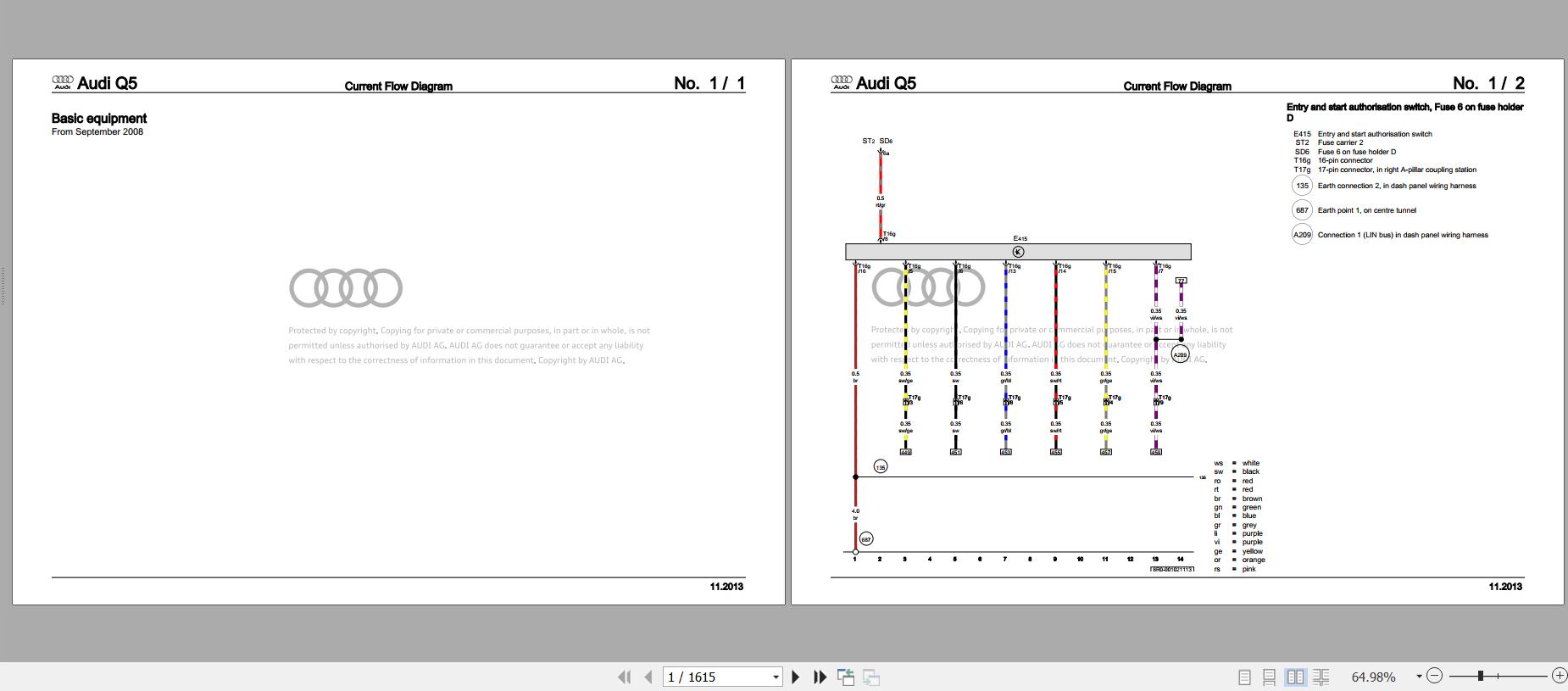This screenshot has width=1568, height=691.
Task: Click 'No. 1 / 2' on right page
Action: [1488, 83]
